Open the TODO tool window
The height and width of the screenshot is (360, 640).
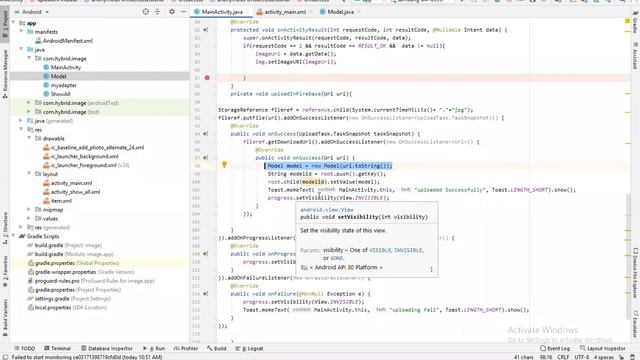pyautogui.click(x=24, y=349)
